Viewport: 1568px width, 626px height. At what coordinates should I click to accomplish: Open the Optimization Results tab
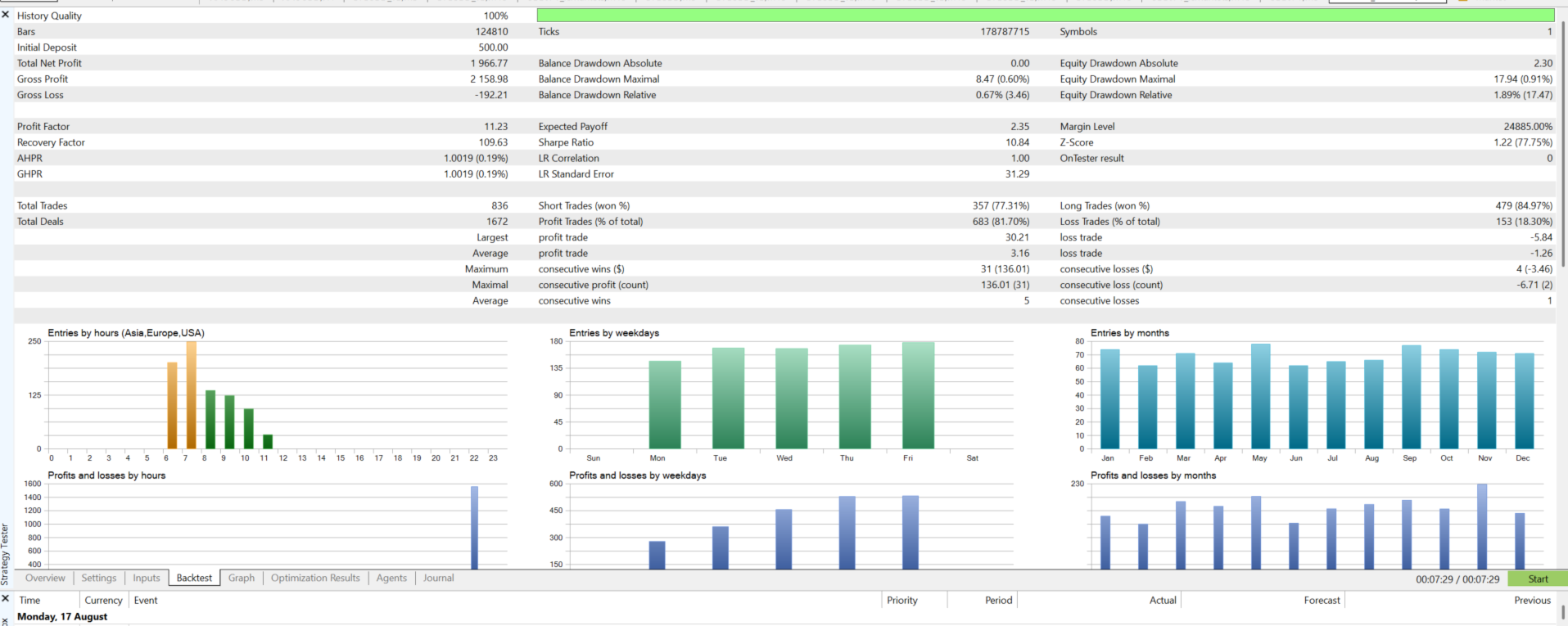315,578
